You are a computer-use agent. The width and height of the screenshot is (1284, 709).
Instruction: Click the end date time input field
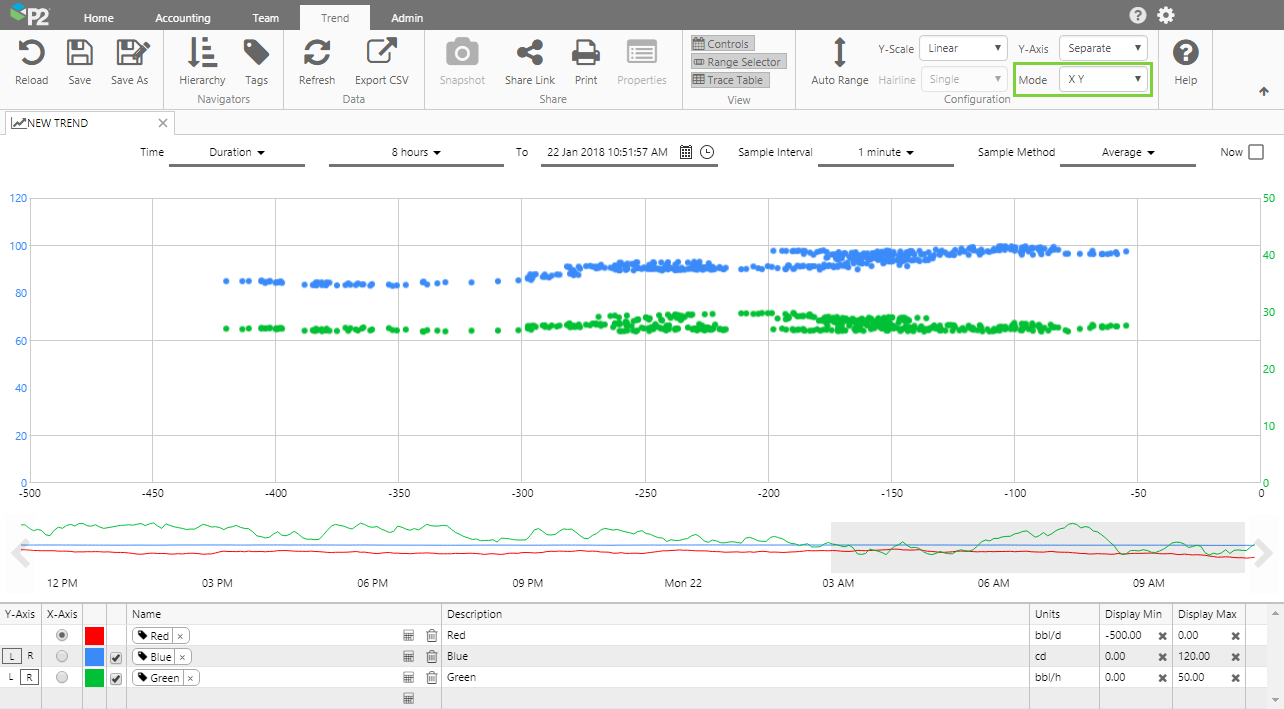tap(607, 153)
